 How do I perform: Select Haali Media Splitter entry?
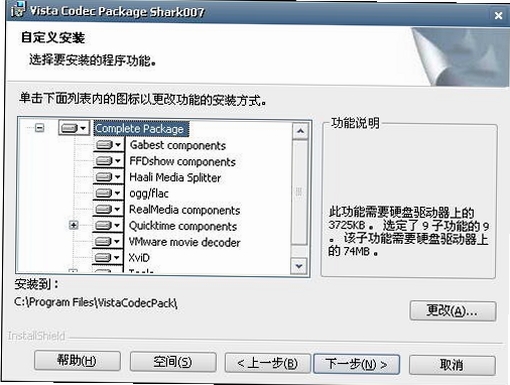175,177
